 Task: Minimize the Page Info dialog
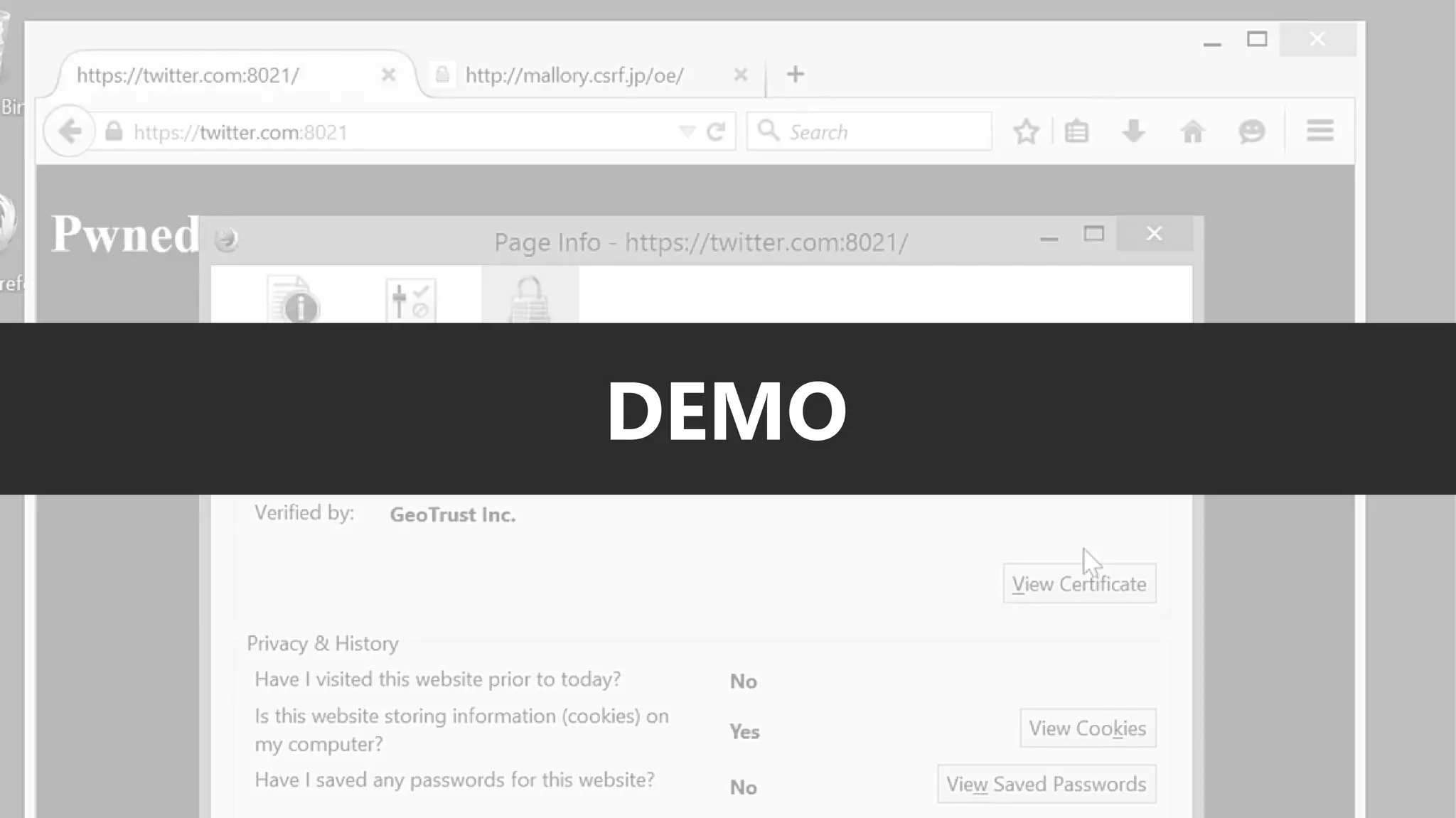tap(1049, 238)
